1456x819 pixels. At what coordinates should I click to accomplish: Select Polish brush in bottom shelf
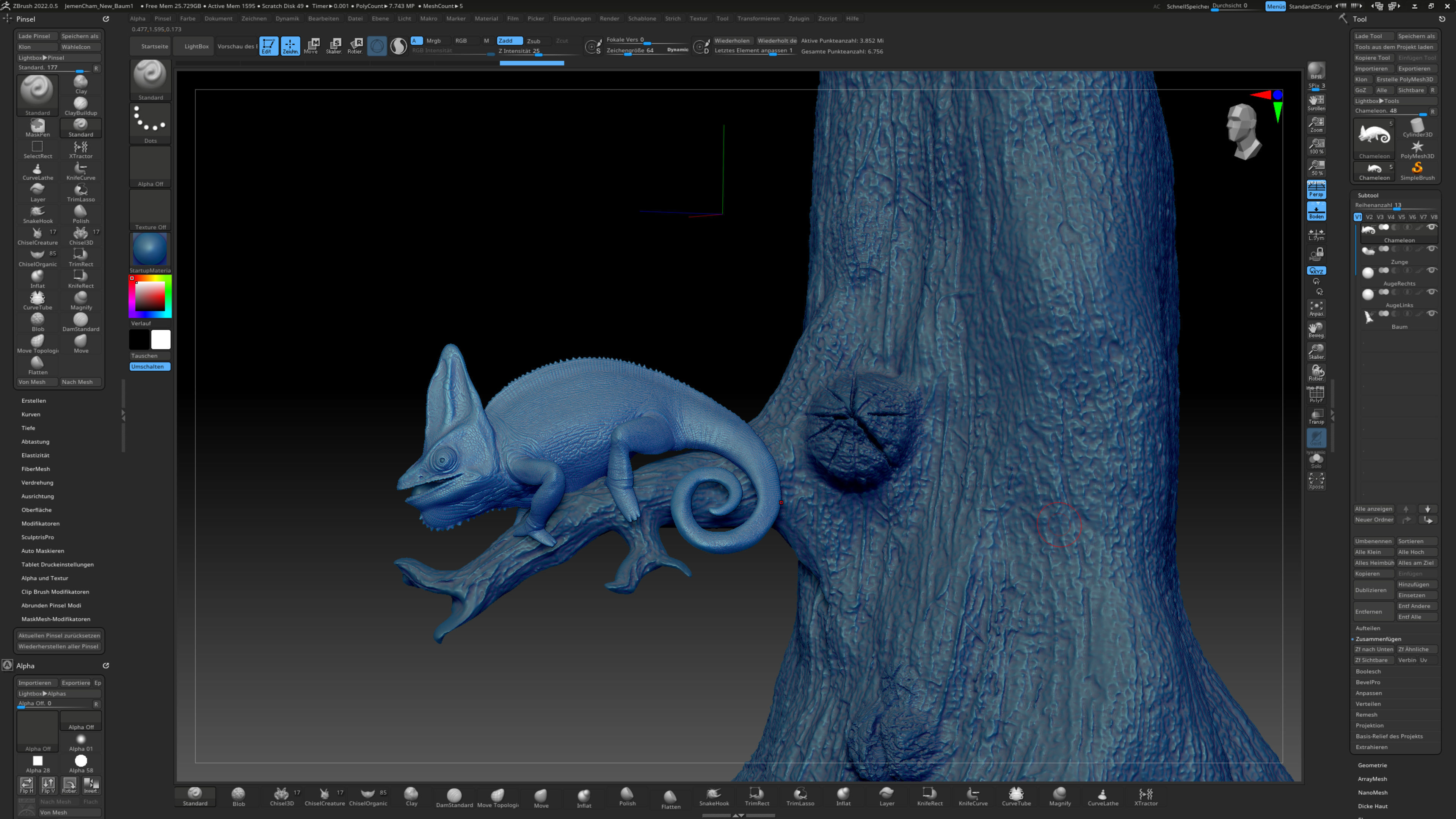(x=628, y=797)
